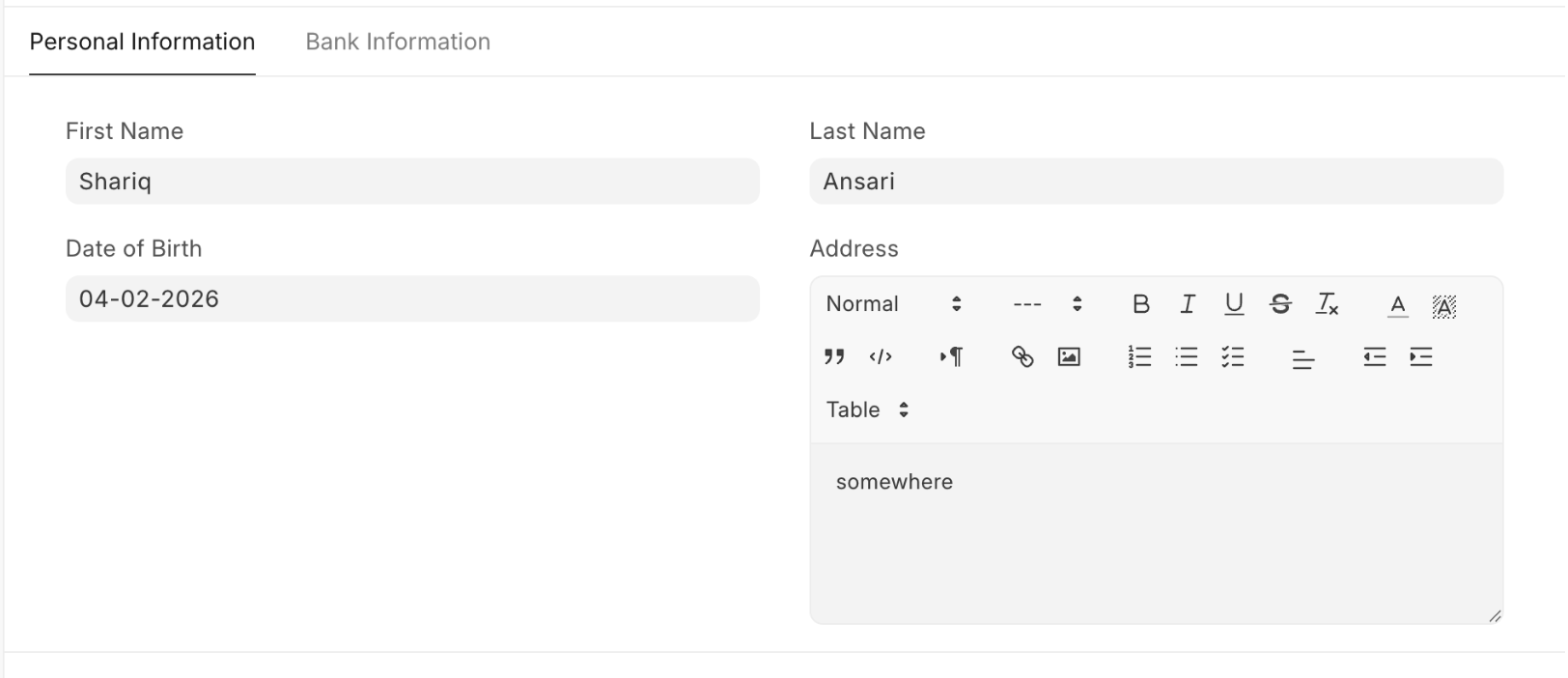The width and height of the screenshot is (1568, 678).
Task: Underline the selected address text
Action: coord(1234,304)
